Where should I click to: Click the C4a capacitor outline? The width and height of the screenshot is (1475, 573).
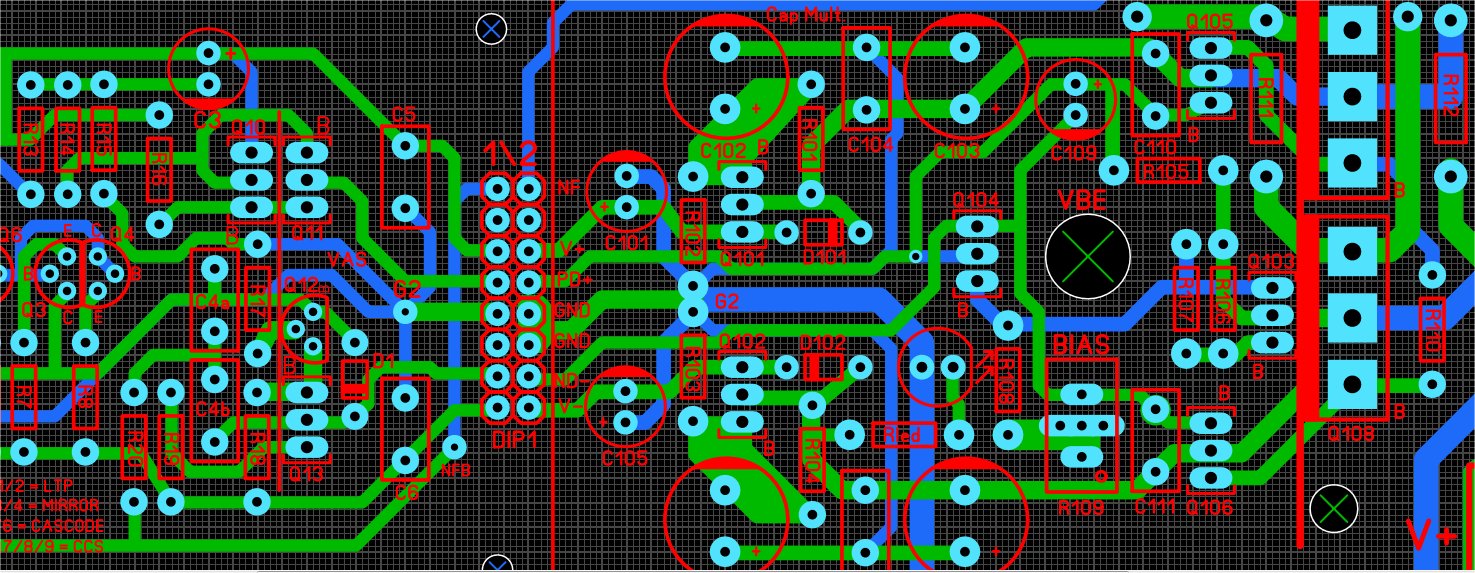click(x=214, y=300)
